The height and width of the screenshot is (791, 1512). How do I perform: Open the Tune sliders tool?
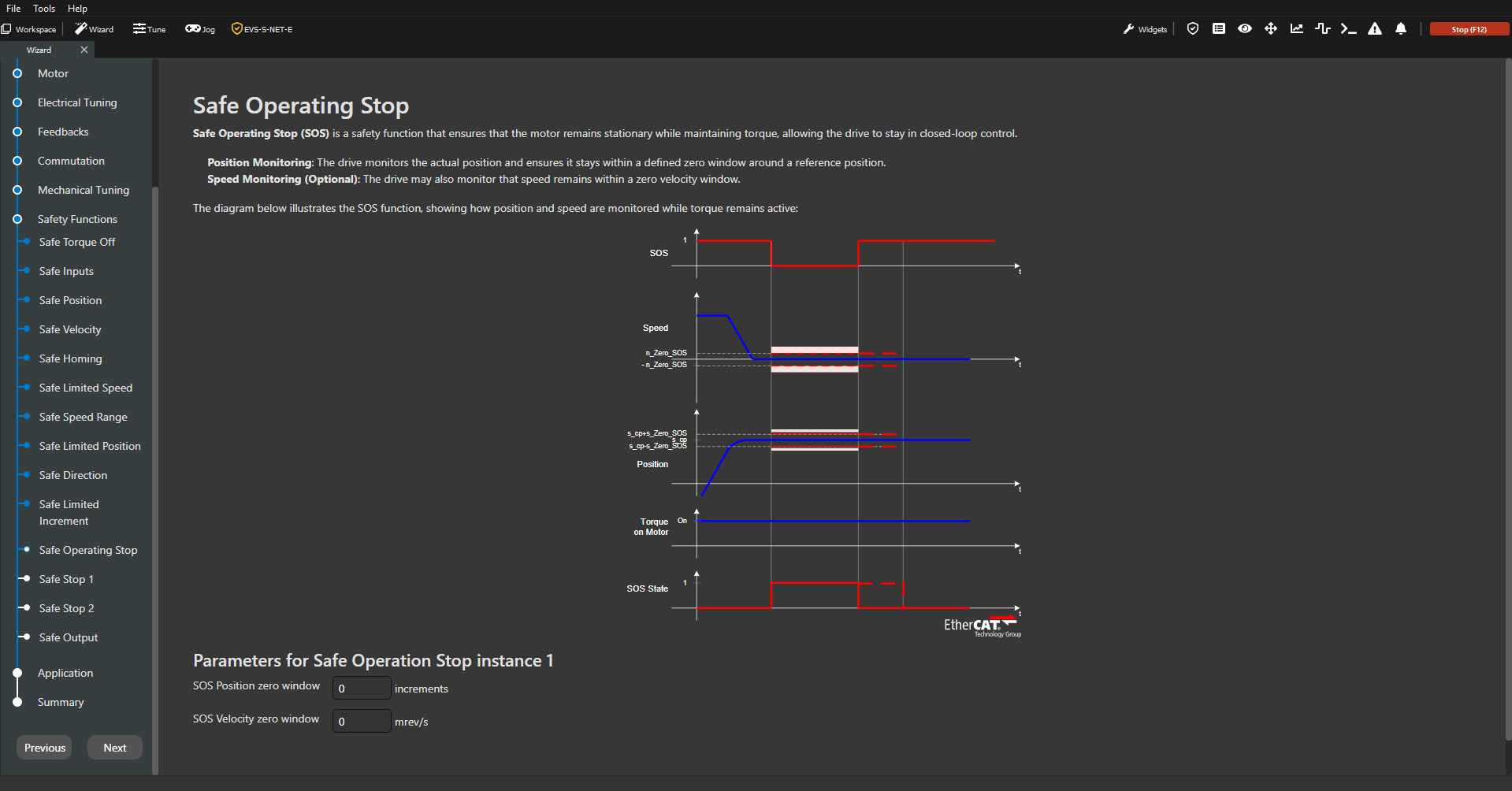coord(149,29)
